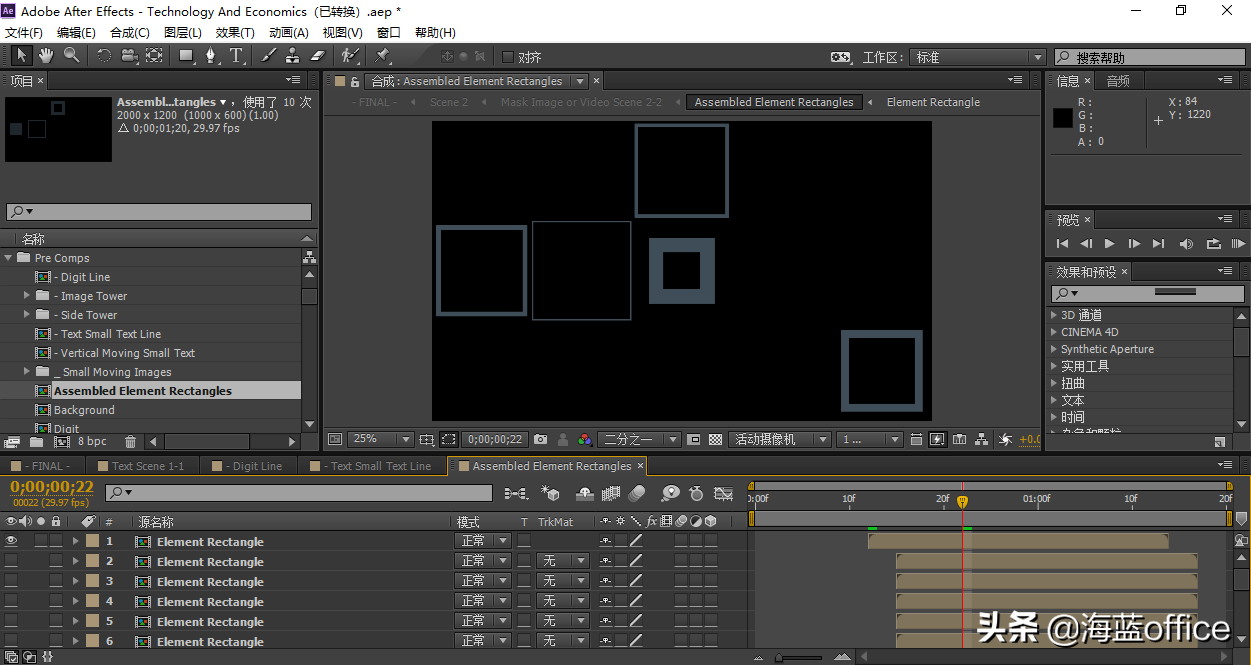Select the Zoom magnifier tool
The width and height of the screenshot is (1251, 665).
pyautogui.click(x=72, y=56)
